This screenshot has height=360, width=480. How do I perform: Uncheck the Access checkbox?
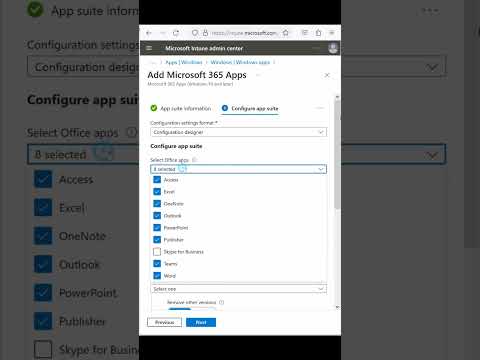coord(157,180)
